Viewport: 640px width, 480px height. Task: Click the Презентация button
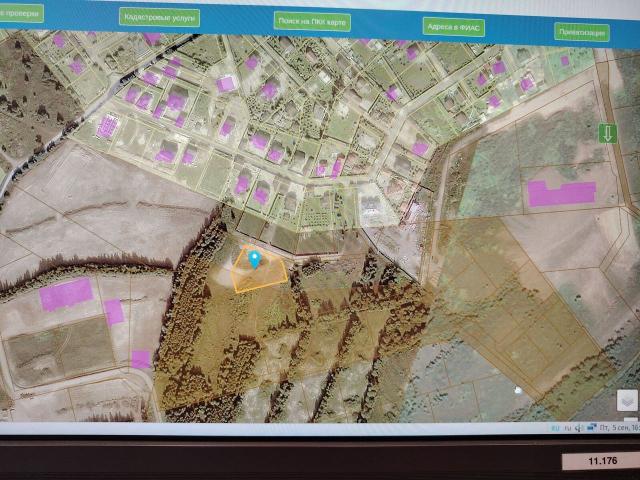(x=582, y=31)
